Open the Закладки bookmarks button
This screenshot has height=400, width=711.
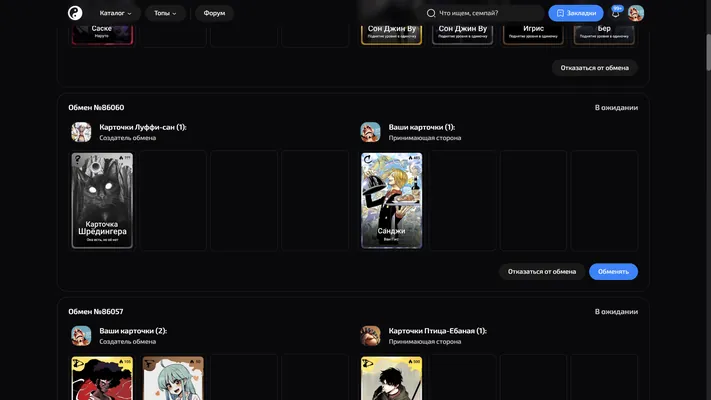tap(576, 13)
